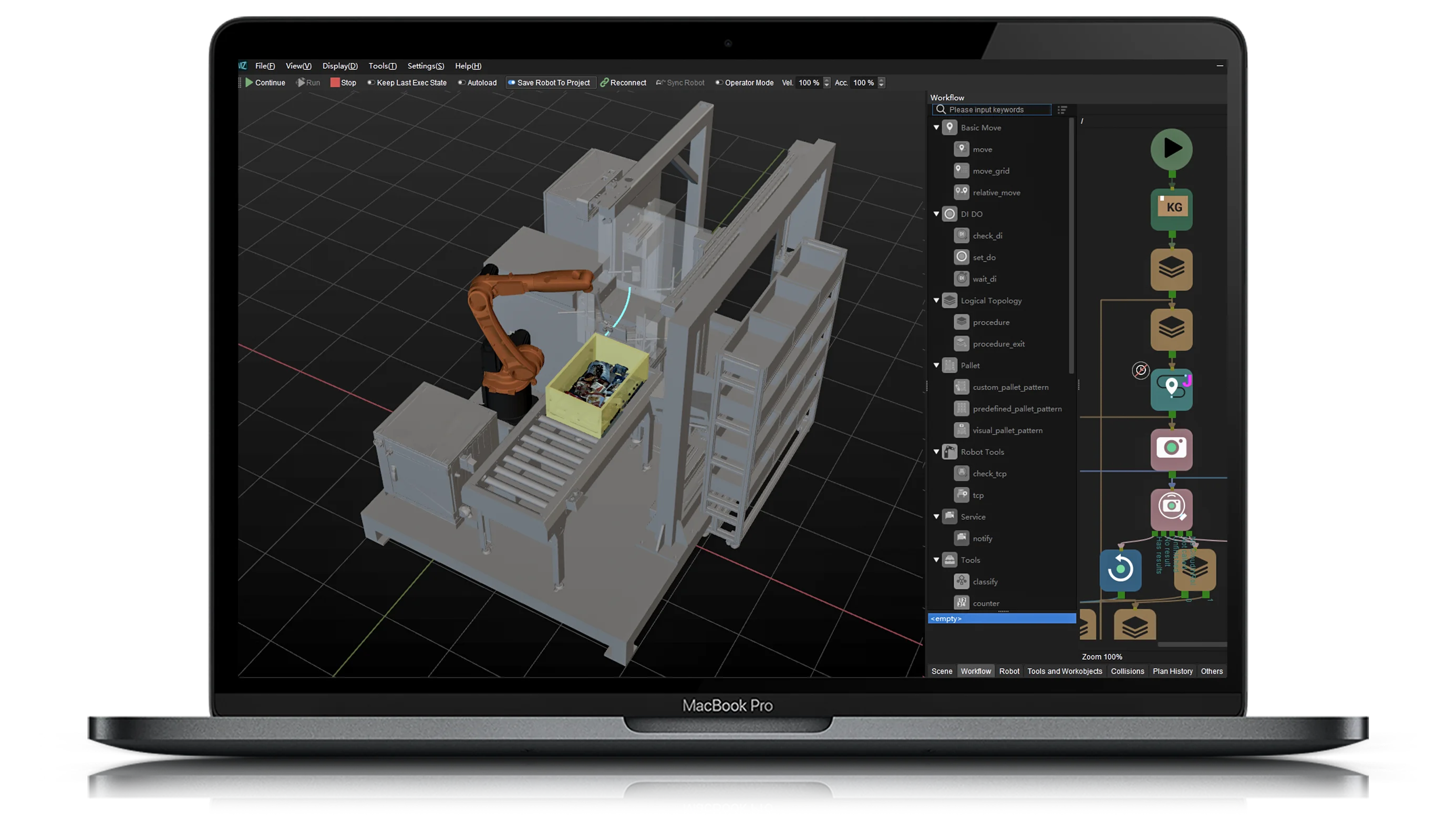Open the Others tab

tap(1211, 671)
